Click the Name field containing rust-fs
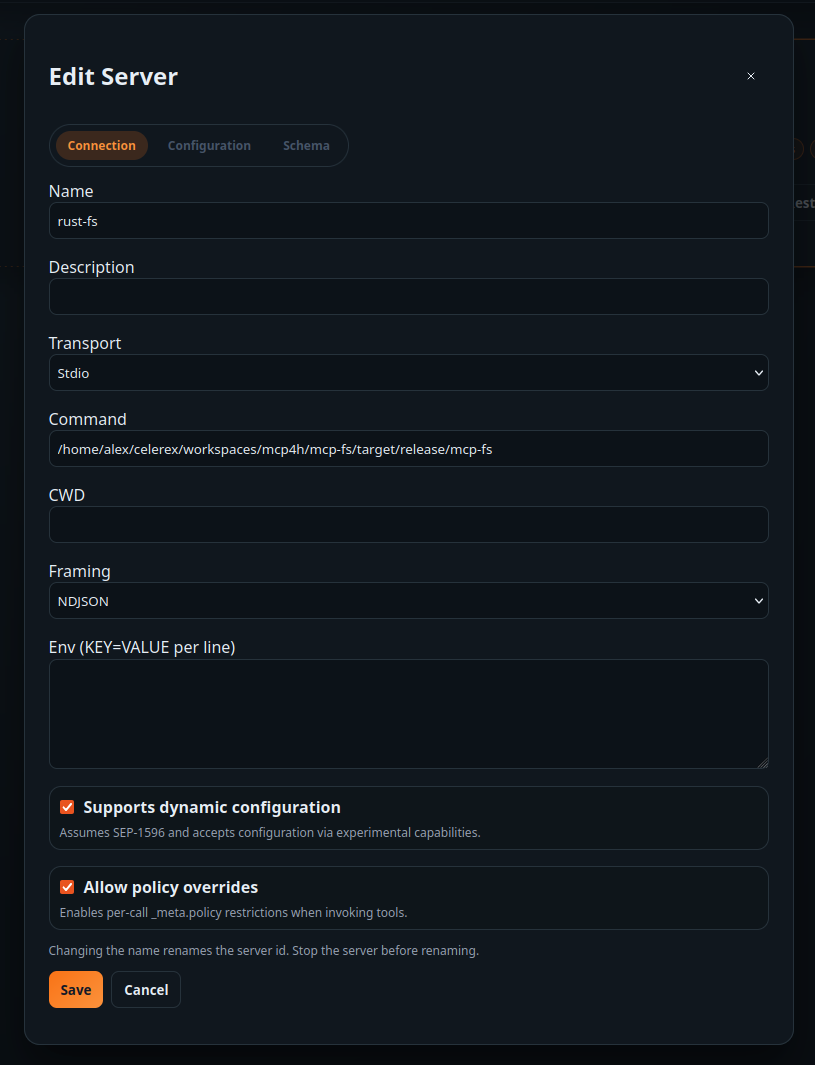Screen dimensions: 815x1065 [x=408, y=220]
